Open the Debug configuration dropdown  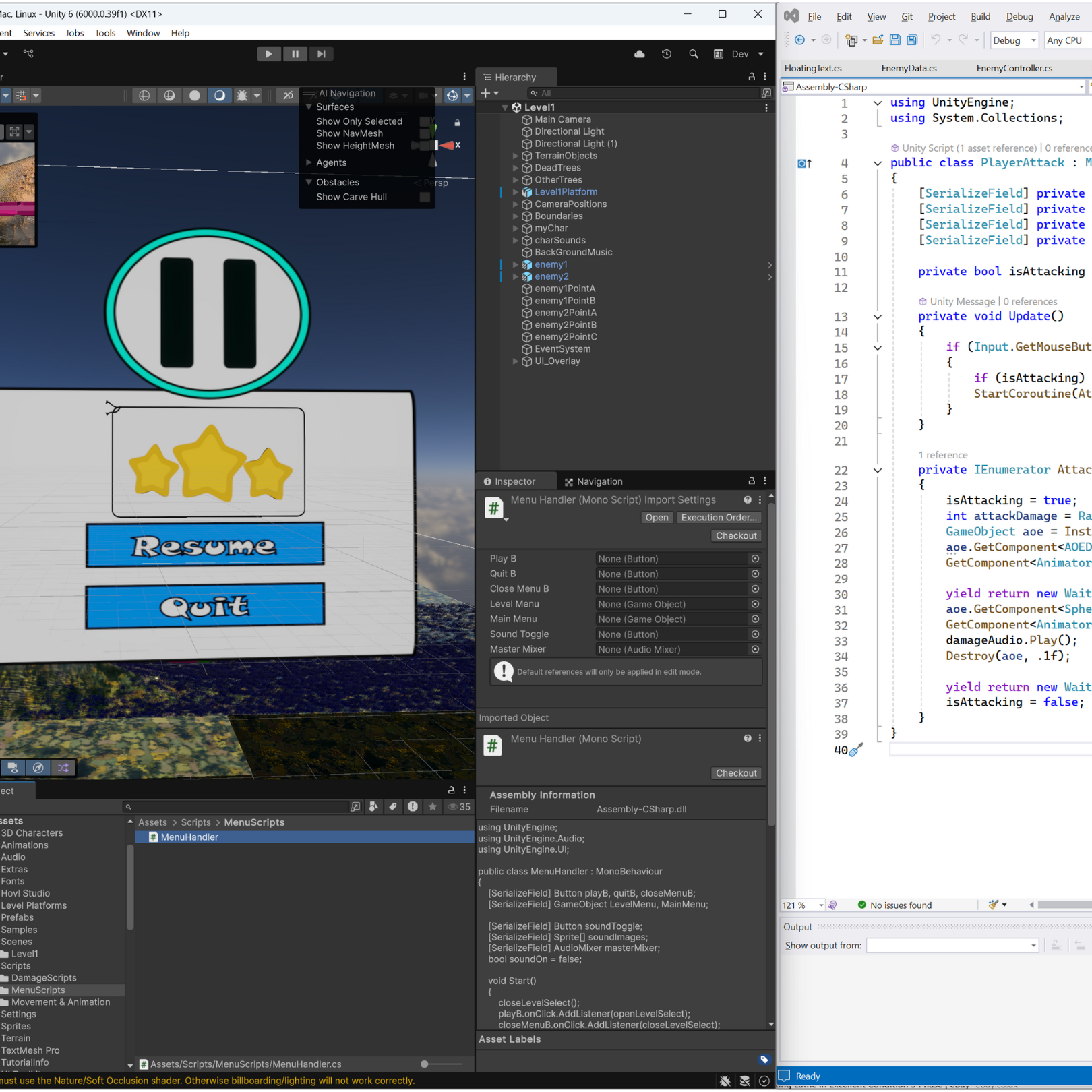[1014, 40]
